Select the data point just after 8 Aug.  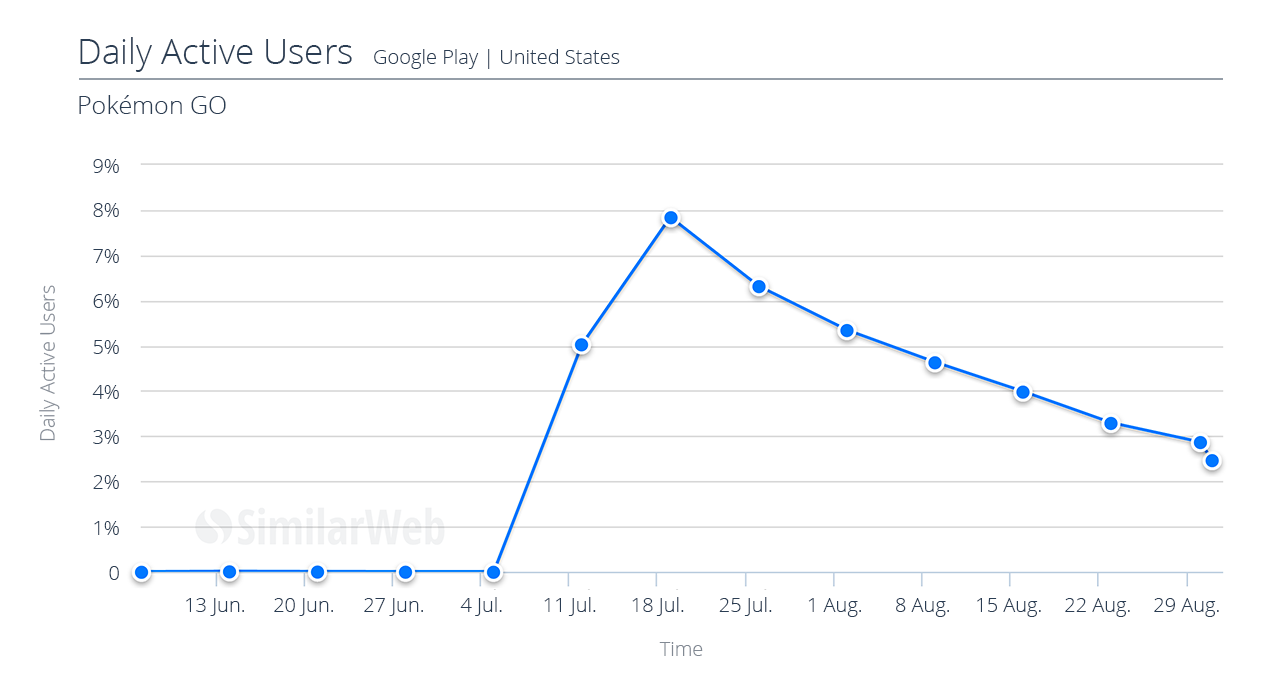935,363
